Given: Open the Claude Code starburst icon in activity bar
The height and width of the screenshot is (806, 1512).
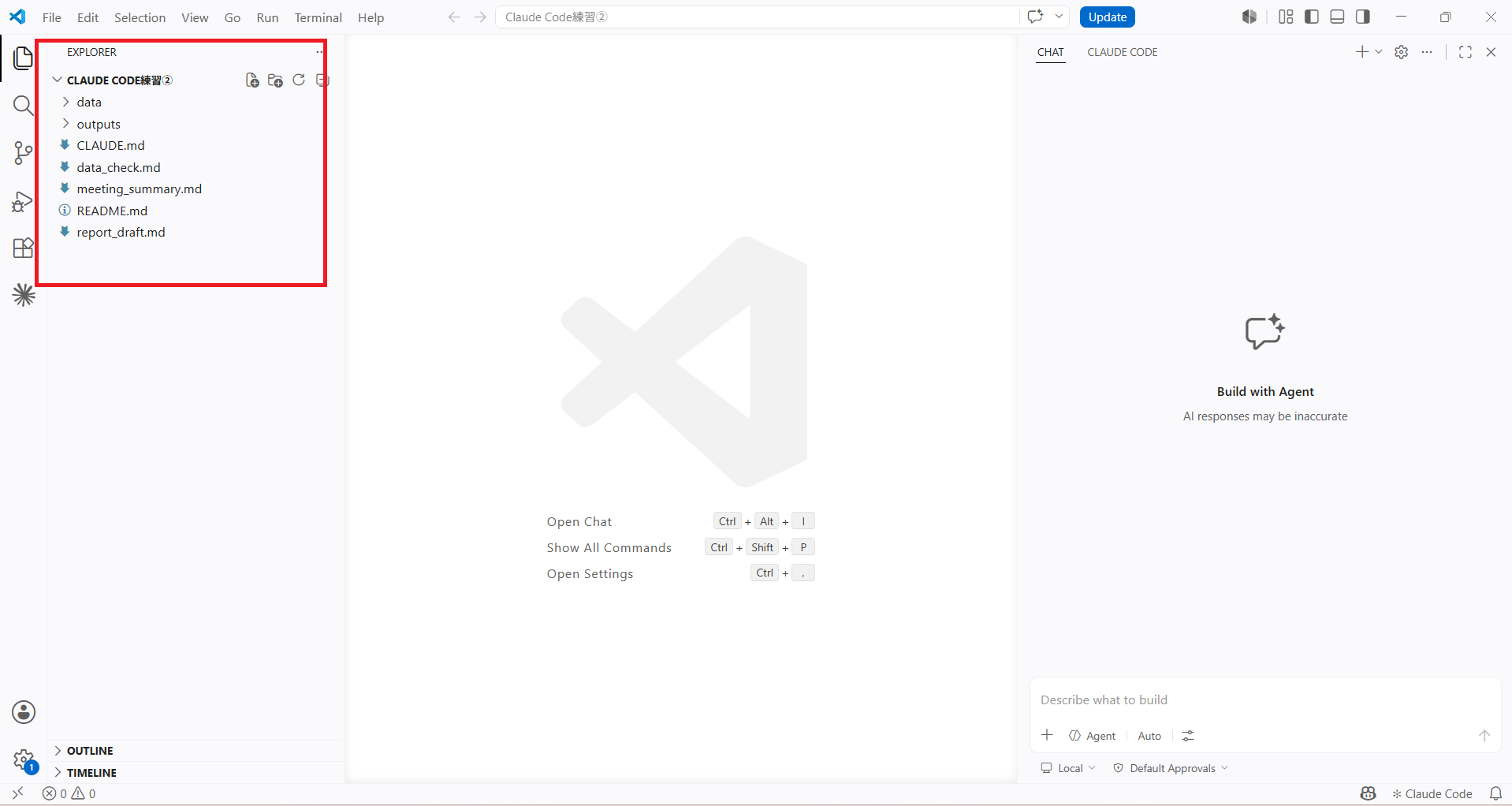Looking at the screenshot, I should 24,295.
